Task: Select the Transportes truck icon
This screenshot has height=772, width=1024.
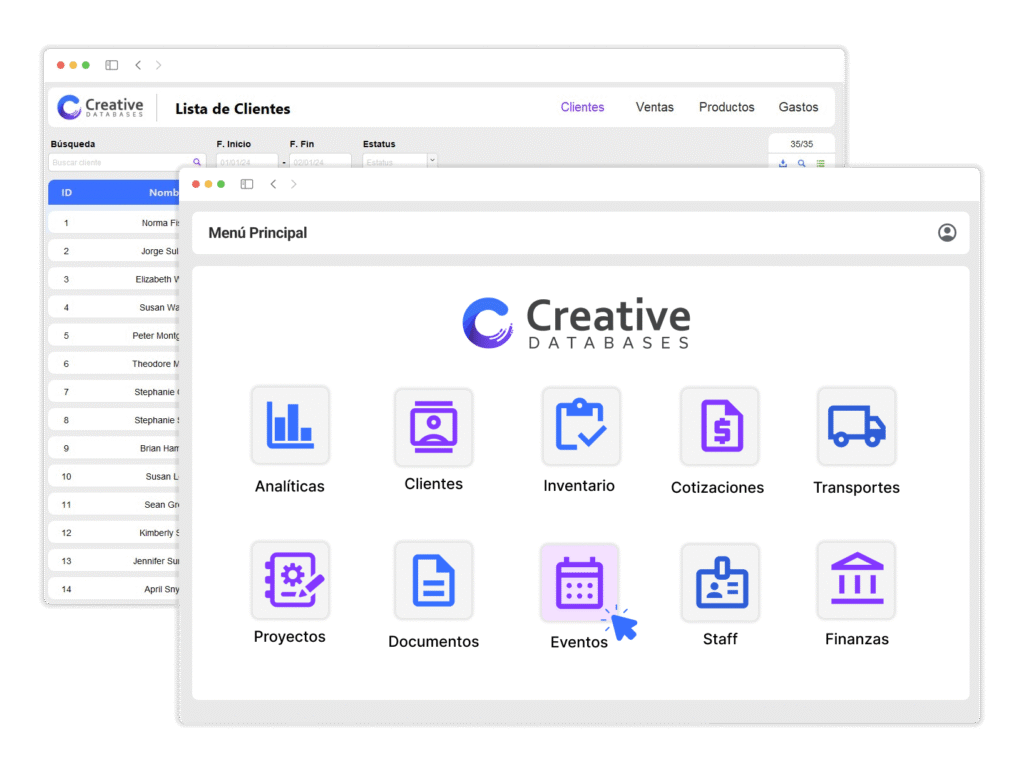Action: [856, 426]
